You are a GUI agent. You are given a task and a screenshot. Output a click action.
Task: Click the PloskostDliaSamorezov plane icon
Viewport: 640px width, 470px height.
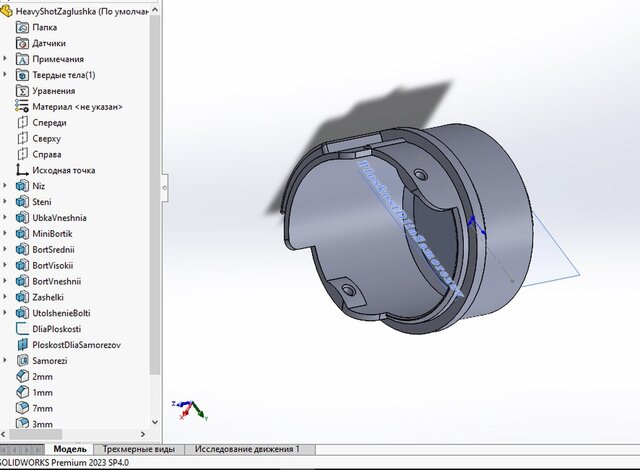coord(22,345)
